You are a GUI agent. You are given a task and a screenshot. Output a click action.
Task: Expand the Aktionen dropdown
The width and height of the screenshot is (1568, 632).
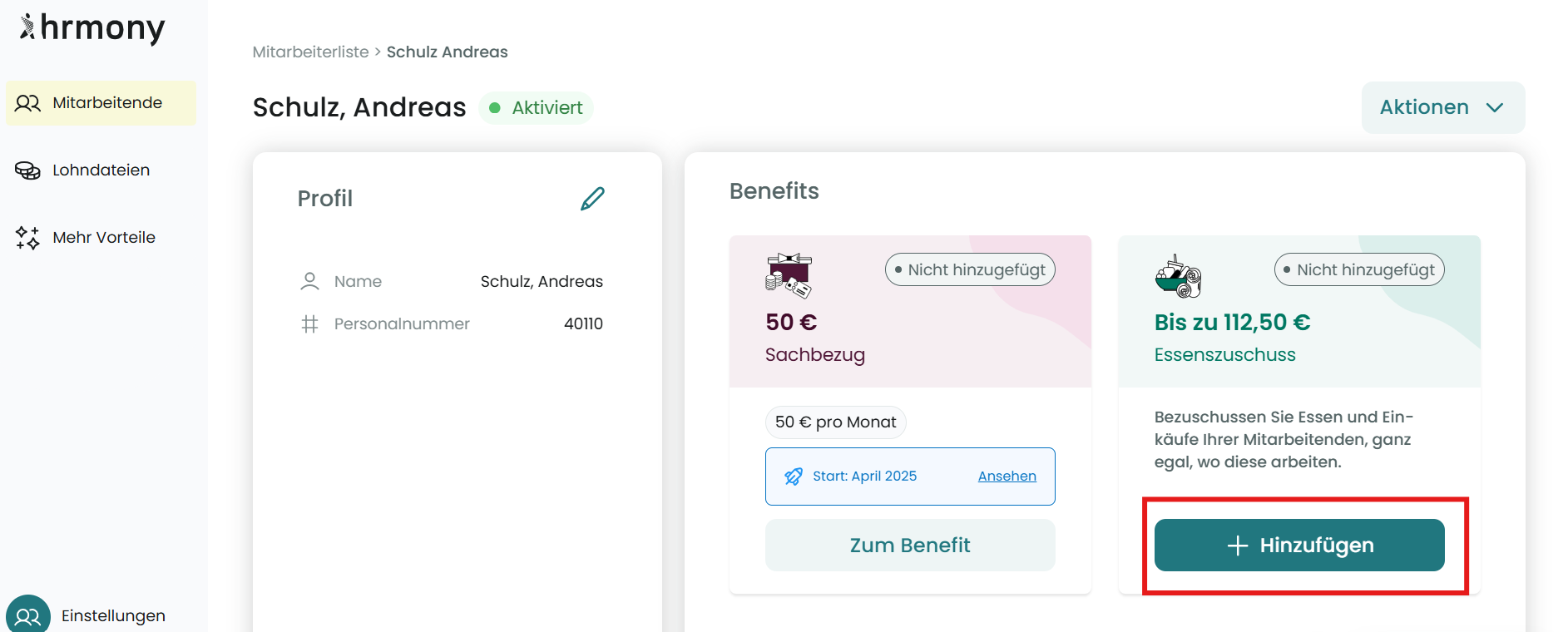click(1442, 107)
